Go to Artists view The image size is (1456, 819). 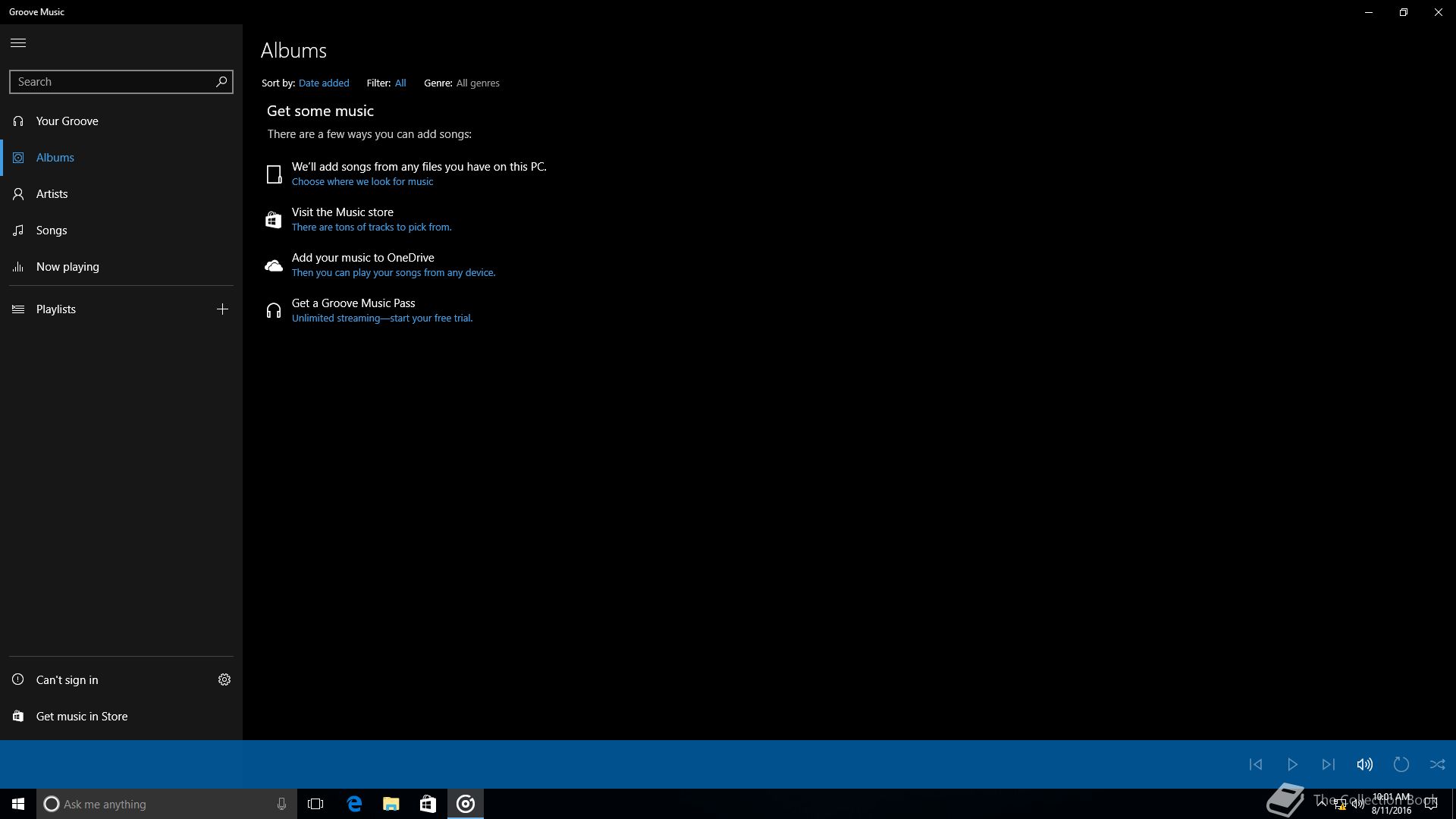tap(121, 194)
